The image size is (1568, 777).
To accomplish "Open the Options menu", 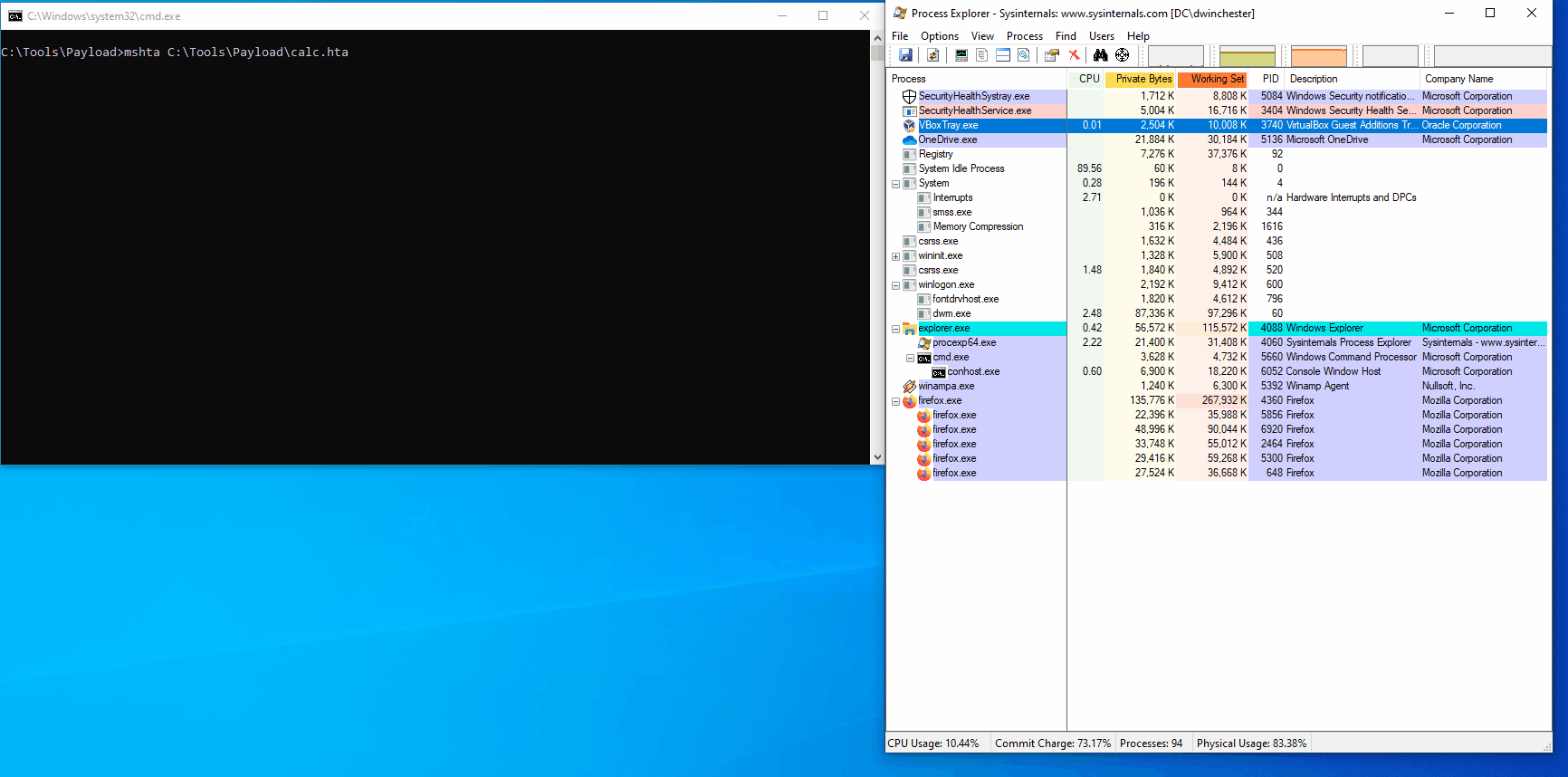I will coord(940,36).
